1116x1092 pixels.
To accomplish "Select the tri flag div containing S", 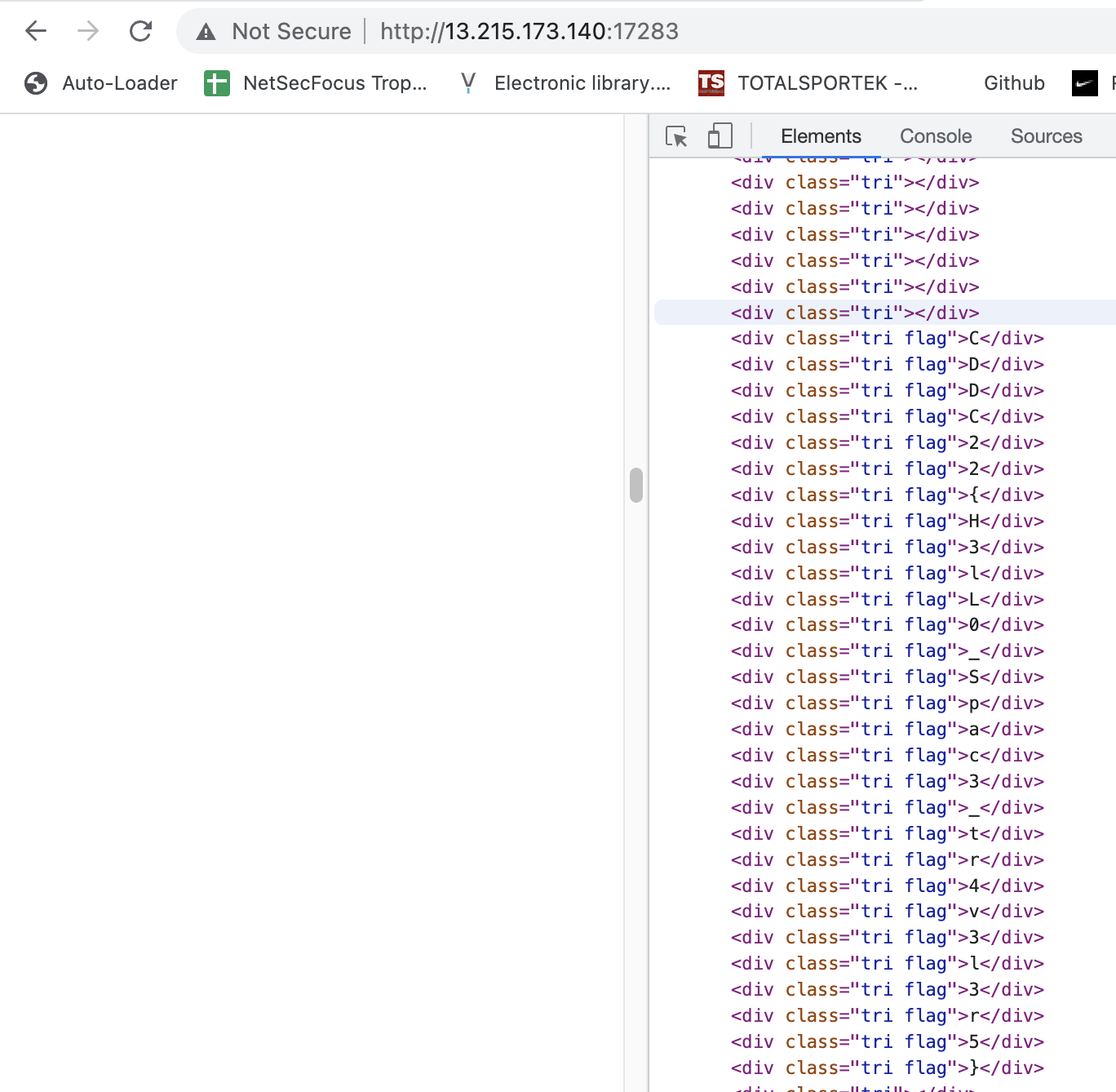I will [x=888, y=677].
